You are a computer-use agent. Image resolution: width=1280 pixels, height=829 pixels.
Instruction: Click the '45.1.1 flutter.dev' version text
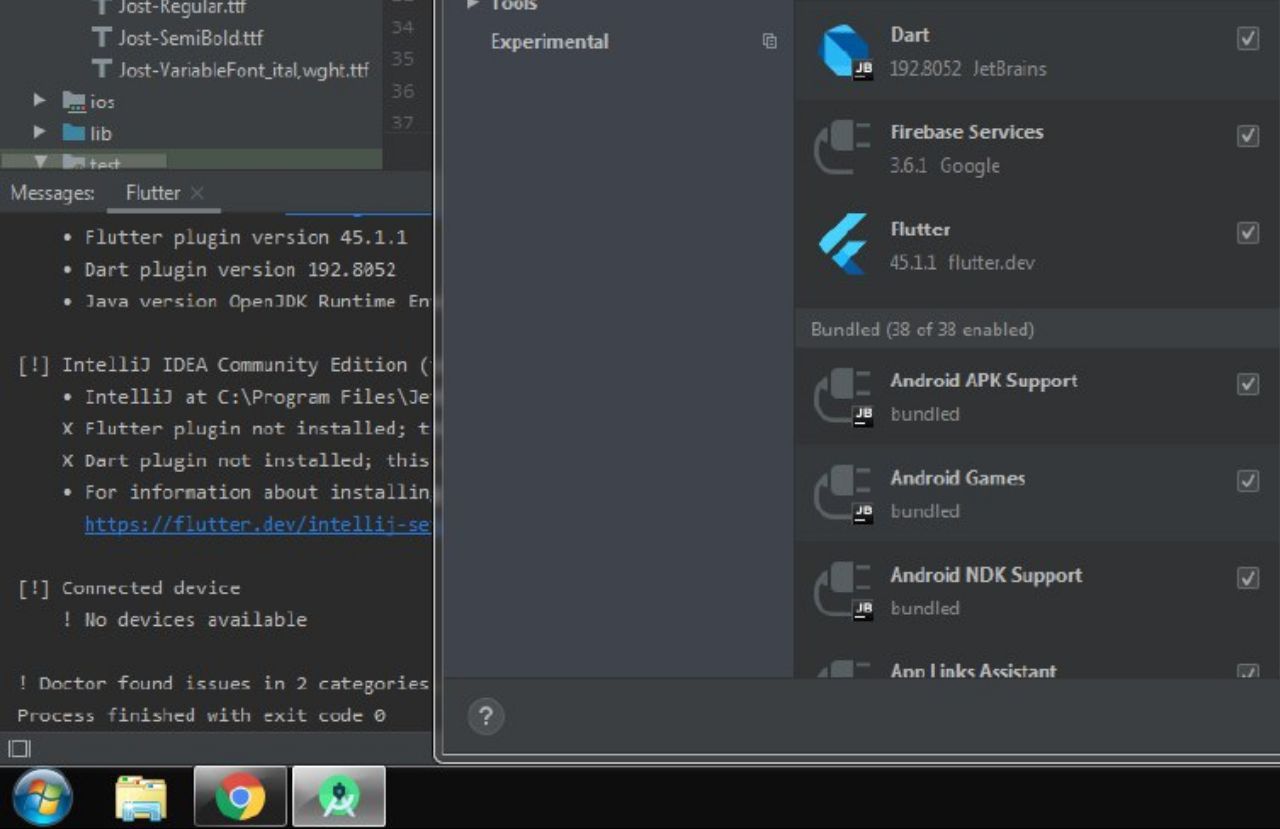click(x=962, y=263)
